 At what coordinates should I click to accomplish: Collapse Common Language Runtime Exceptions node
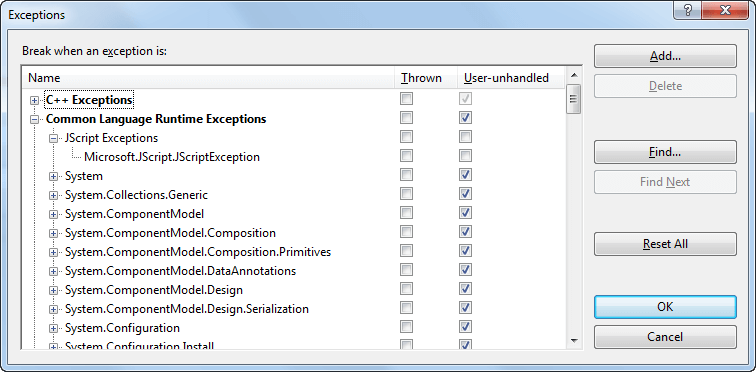34,120
